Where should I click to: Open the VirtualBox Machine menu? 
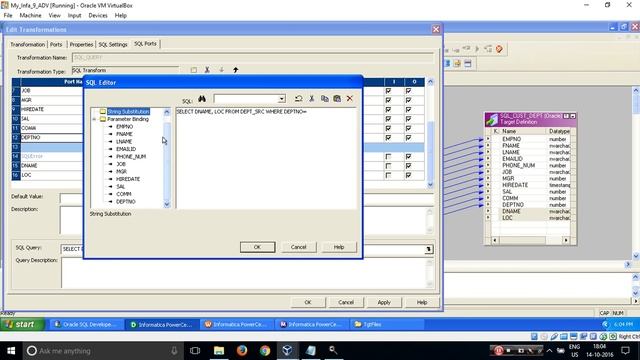(31, 16)
